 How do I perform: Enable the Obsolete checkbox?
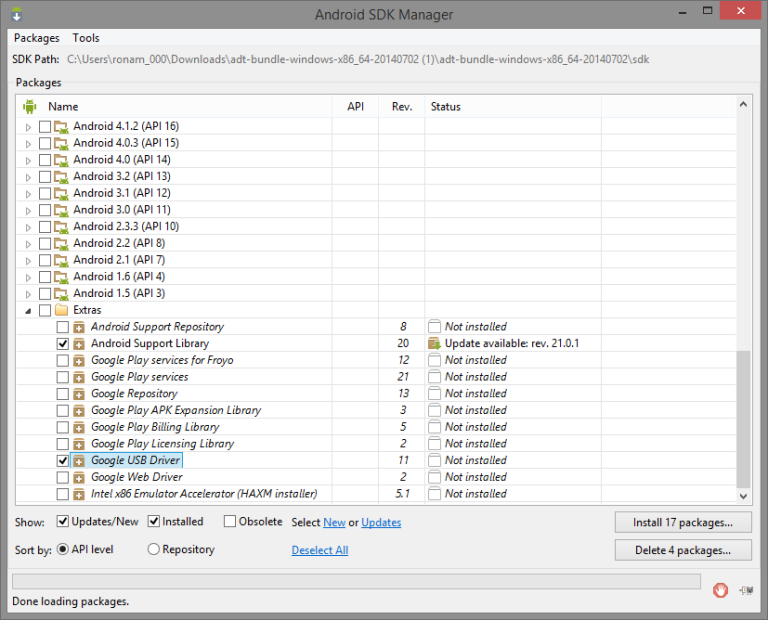click(x=230, y=522)
